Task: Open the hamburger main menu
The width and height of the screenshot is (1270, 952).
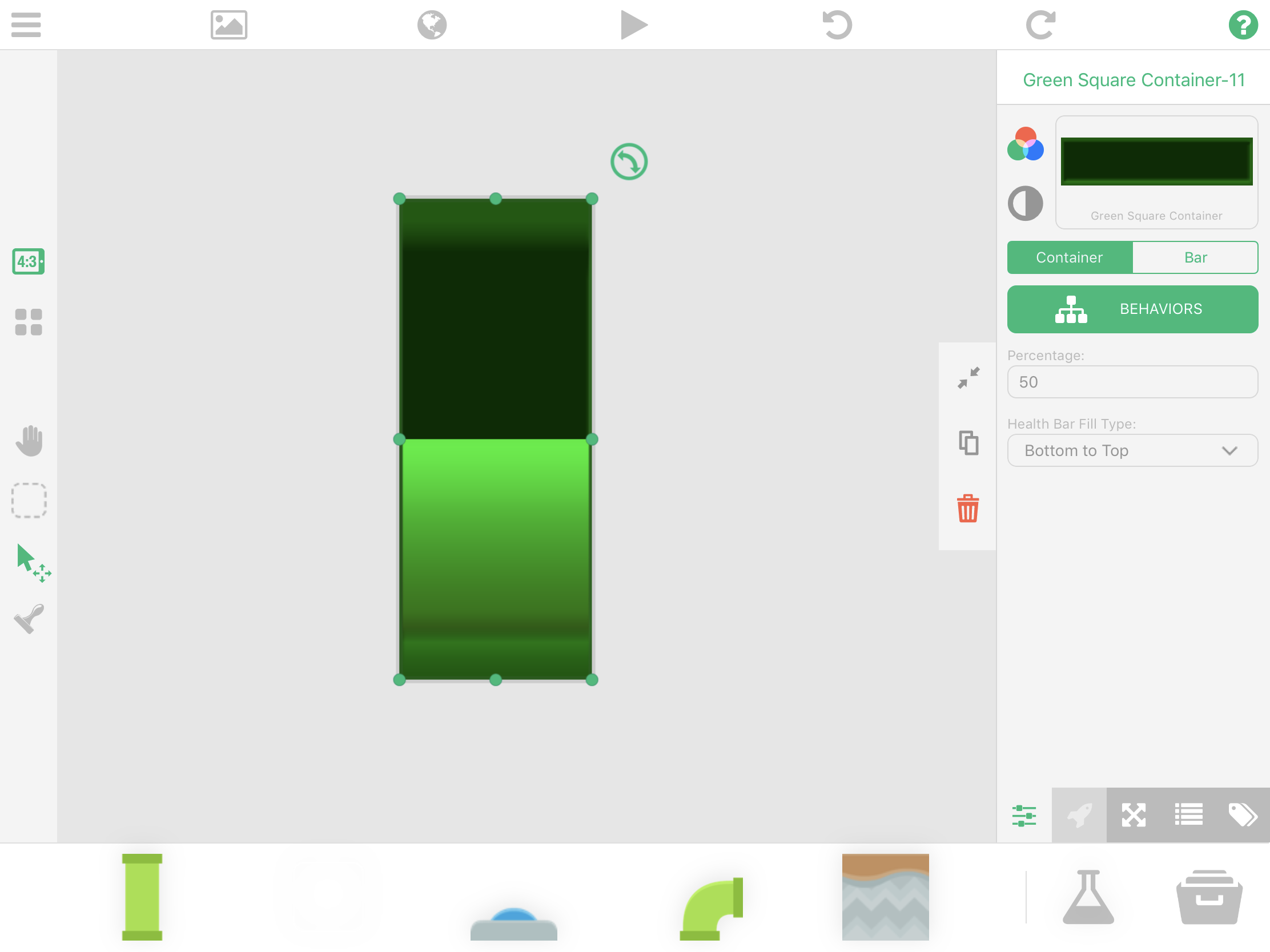Action: tap(26, 25)
